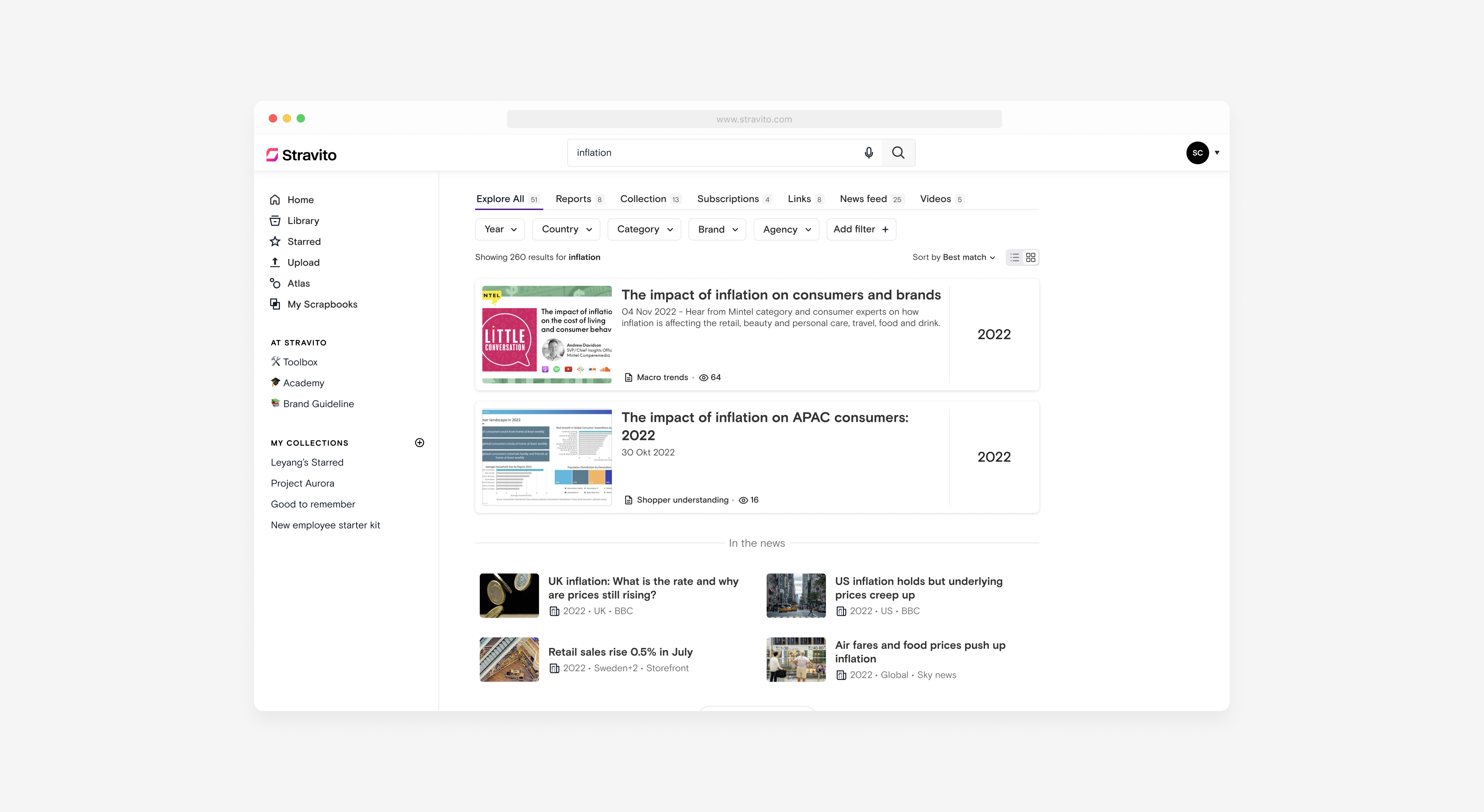Viewport: 1484px width, 812px height.
Task: Switch to grid view layout
Action: click(x=1031, y=257)
